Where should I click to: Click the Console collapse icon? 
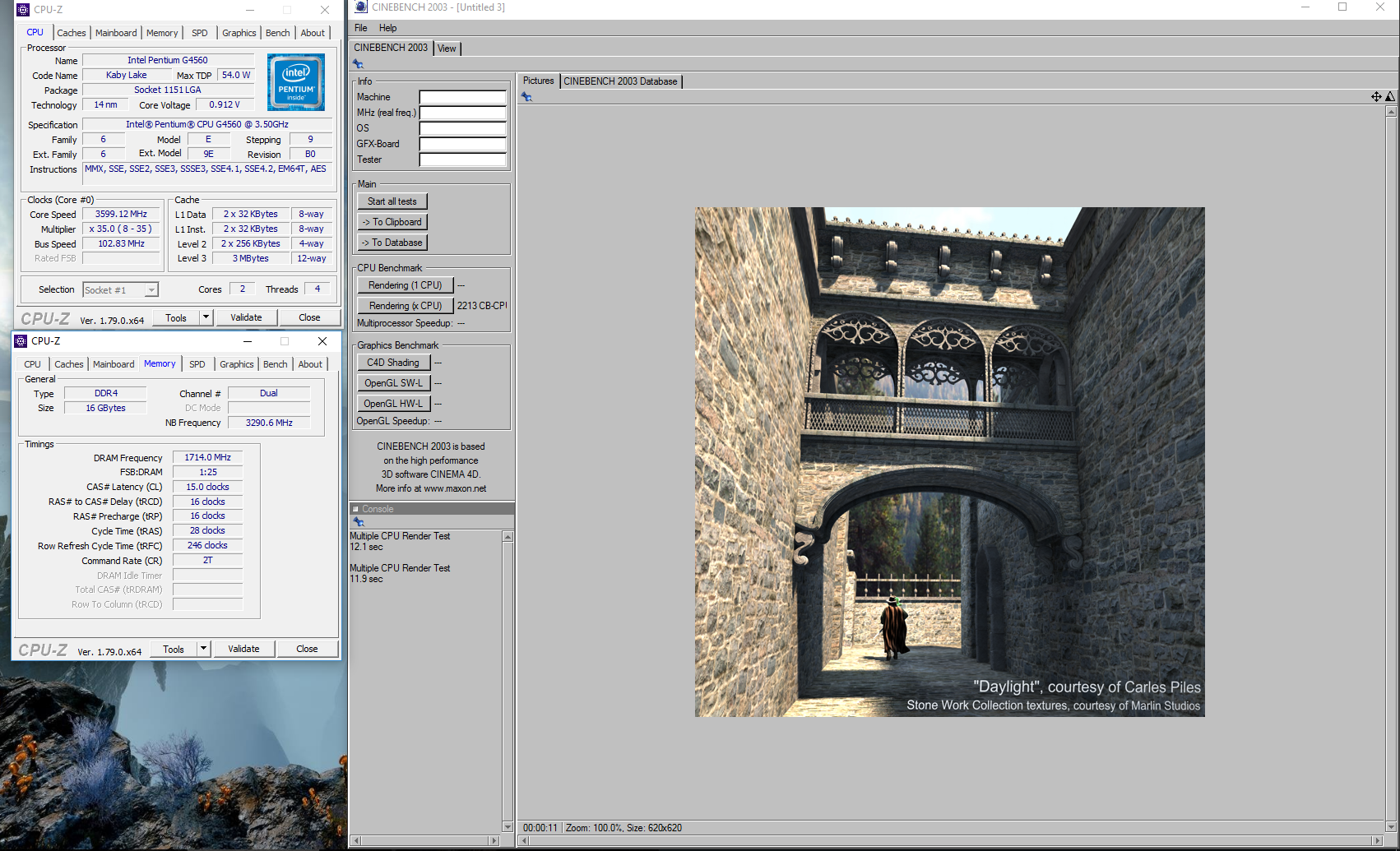tap(355, 509)
